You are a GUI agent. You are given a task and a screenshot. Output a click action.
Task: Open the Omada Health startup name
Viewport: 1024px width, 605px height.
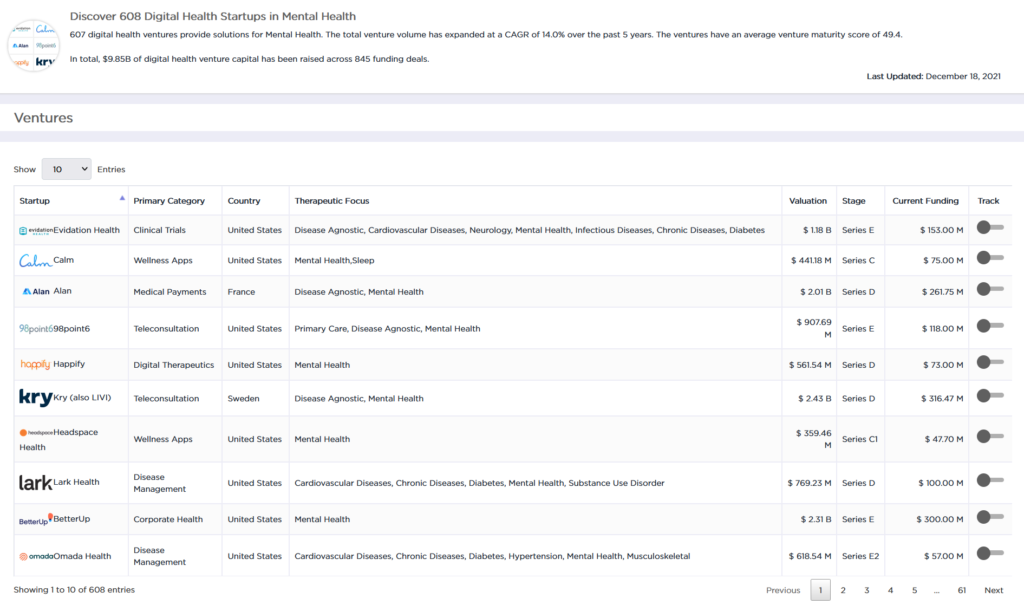[82, 556]
